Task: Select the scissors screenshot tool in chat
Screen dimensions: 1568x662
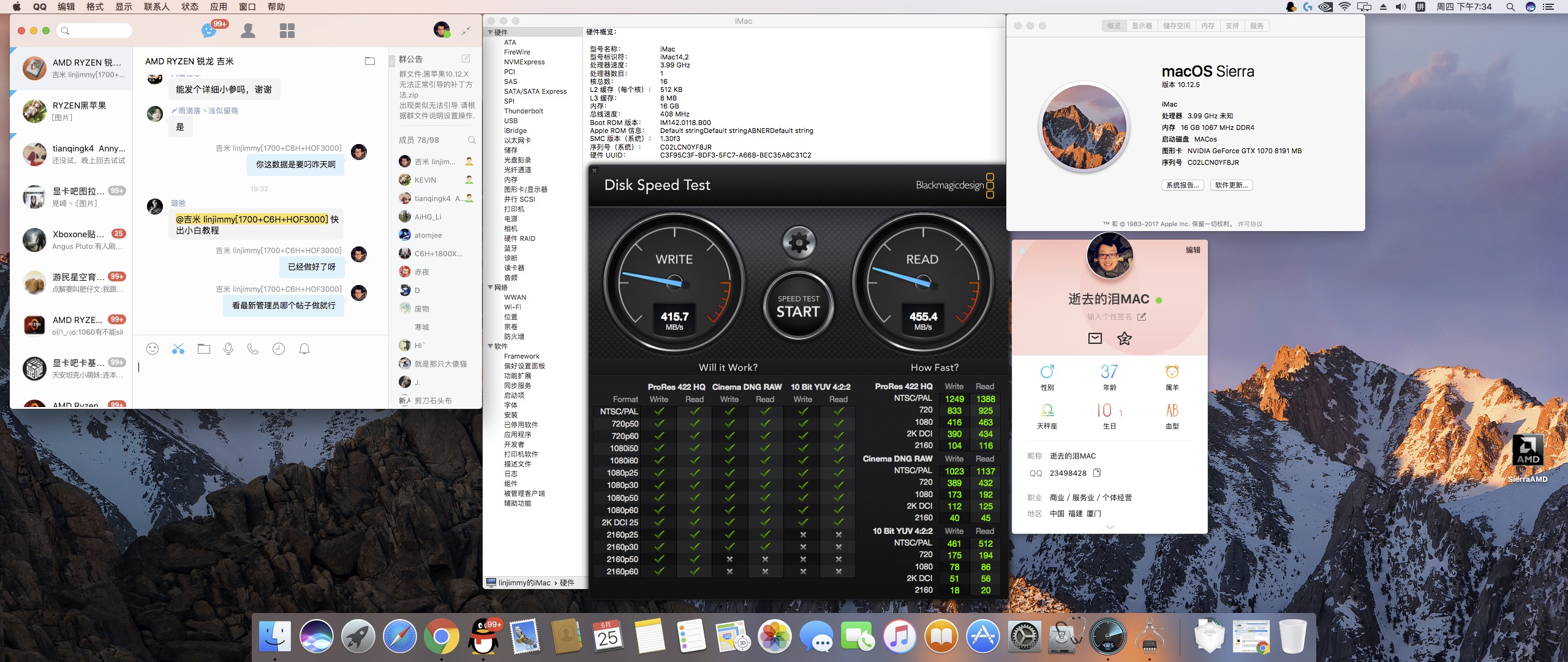Action: point(178,349)
